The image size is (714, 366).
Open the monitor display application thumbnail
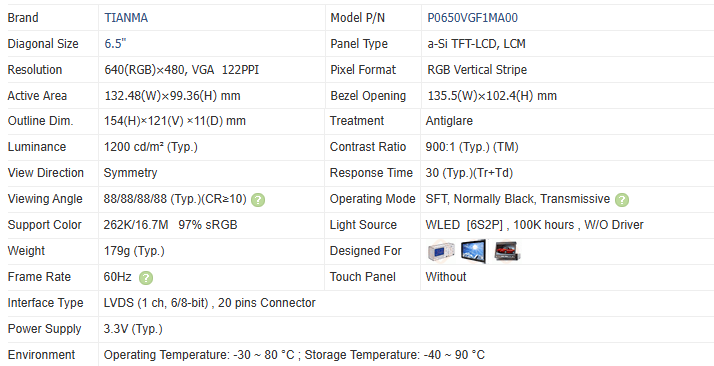click(x=473, y=251)
